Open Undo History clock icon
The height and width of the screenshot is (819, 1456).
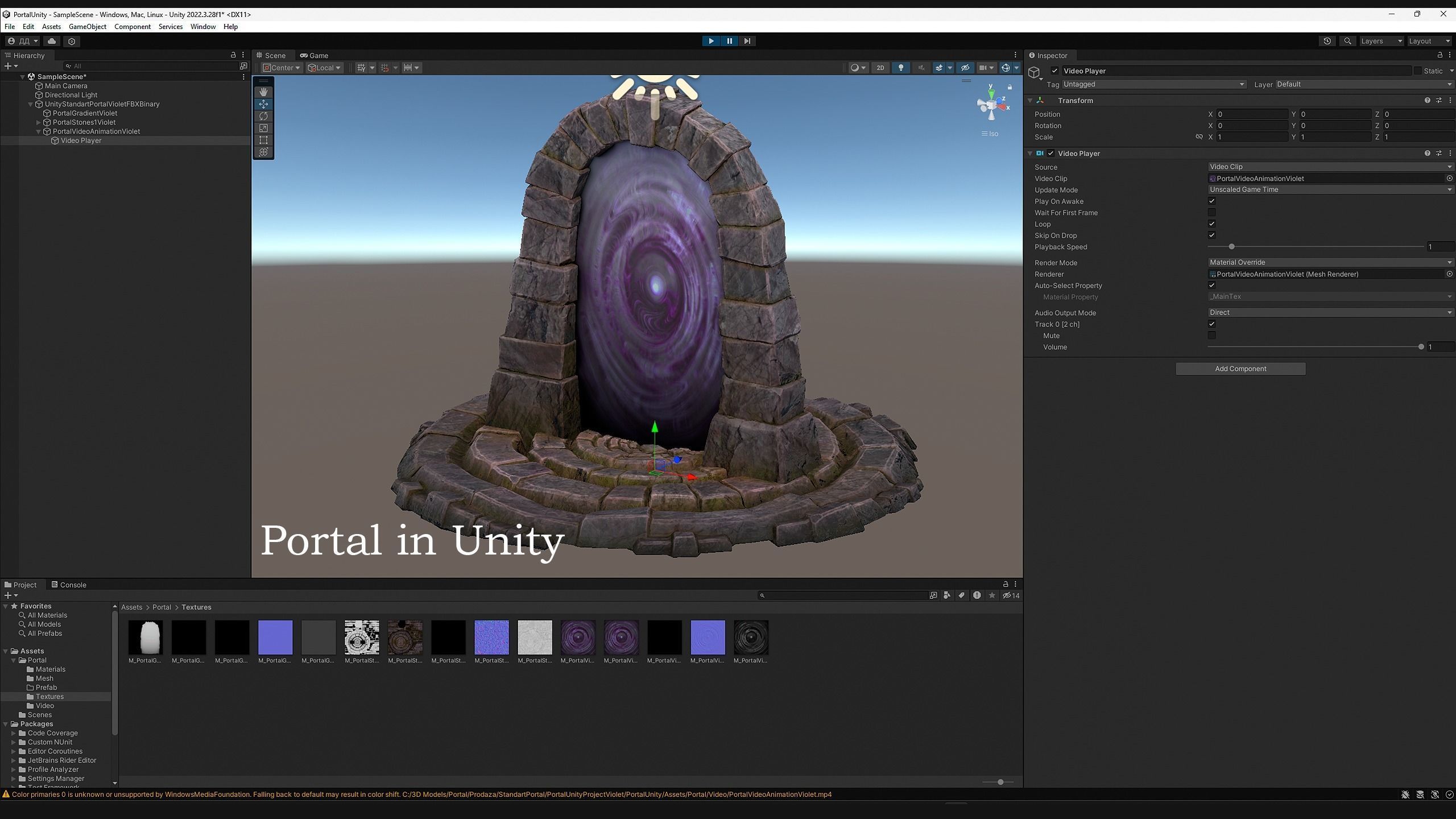click(x=1327, y=41)
